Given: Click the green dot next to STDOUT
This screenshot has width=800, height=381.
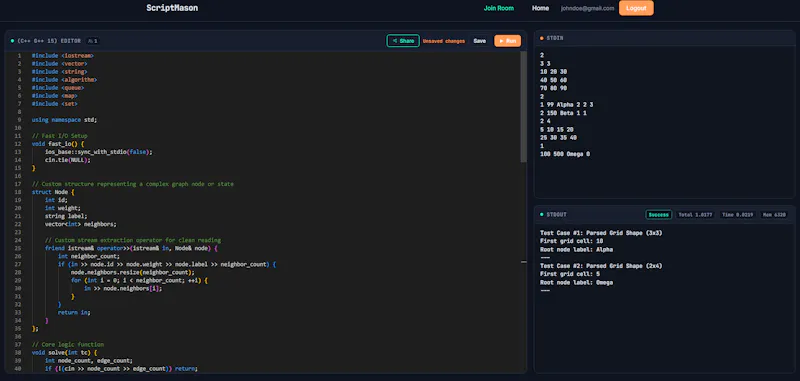Looking at the screenshot, I should click(541, 215).
